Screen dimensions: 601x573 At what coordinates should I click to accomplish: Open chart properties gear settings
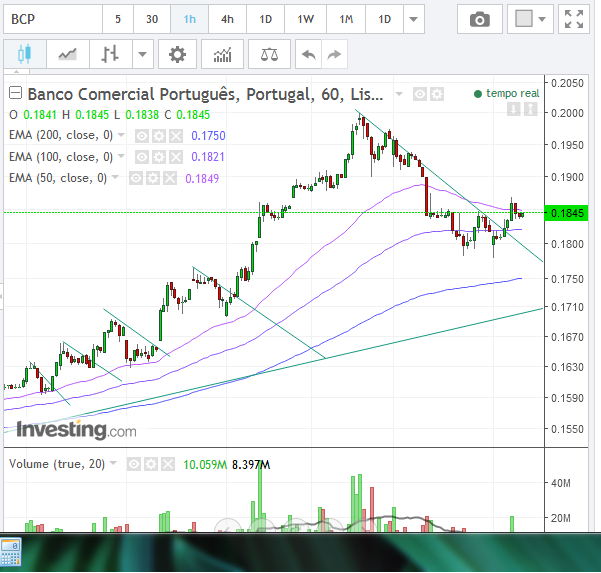[177, 55]
